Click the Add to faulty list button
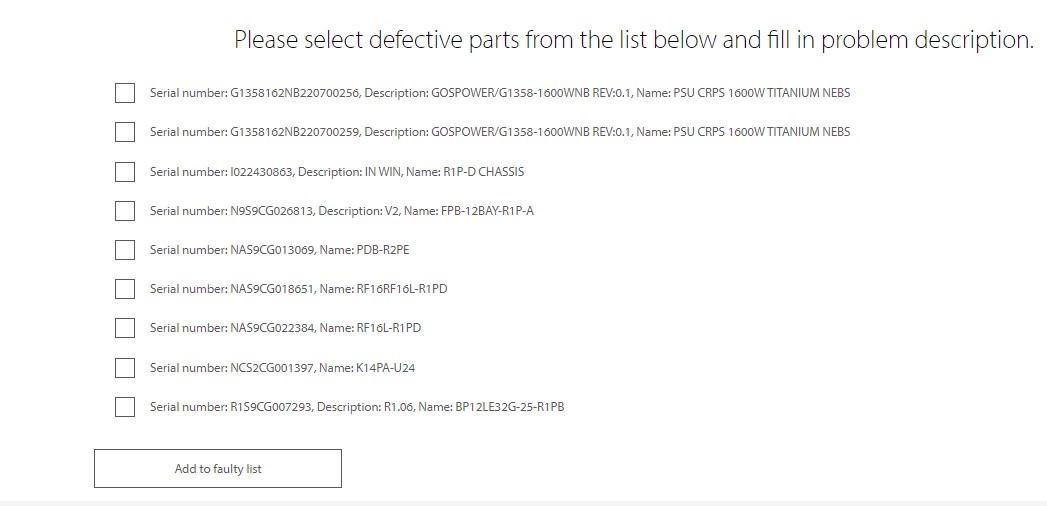Image resolution: width=1047 pixels, height=506 pixels. (218, 469)
